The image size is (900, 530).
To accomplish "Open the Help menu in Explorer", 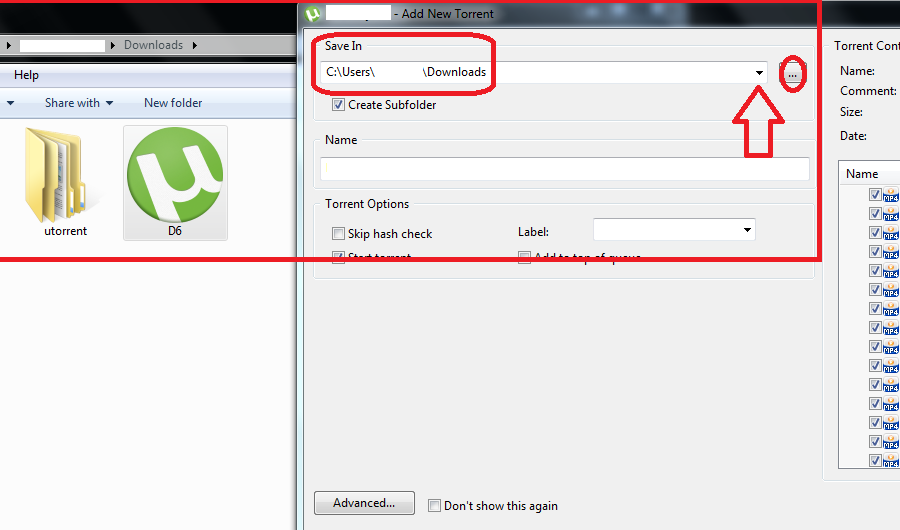I will [x=26, y=75].
